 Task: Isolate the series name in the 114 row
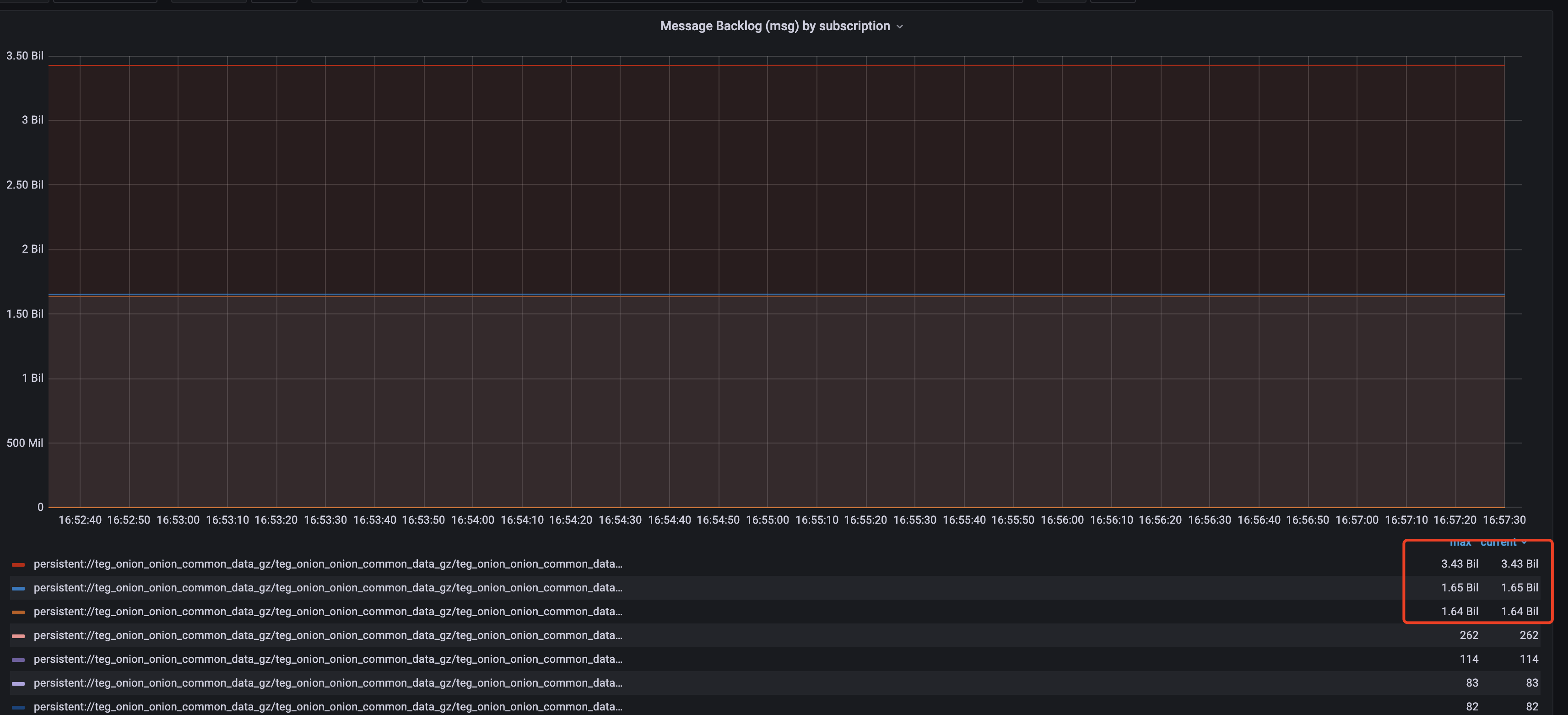(x=328, y=659)
